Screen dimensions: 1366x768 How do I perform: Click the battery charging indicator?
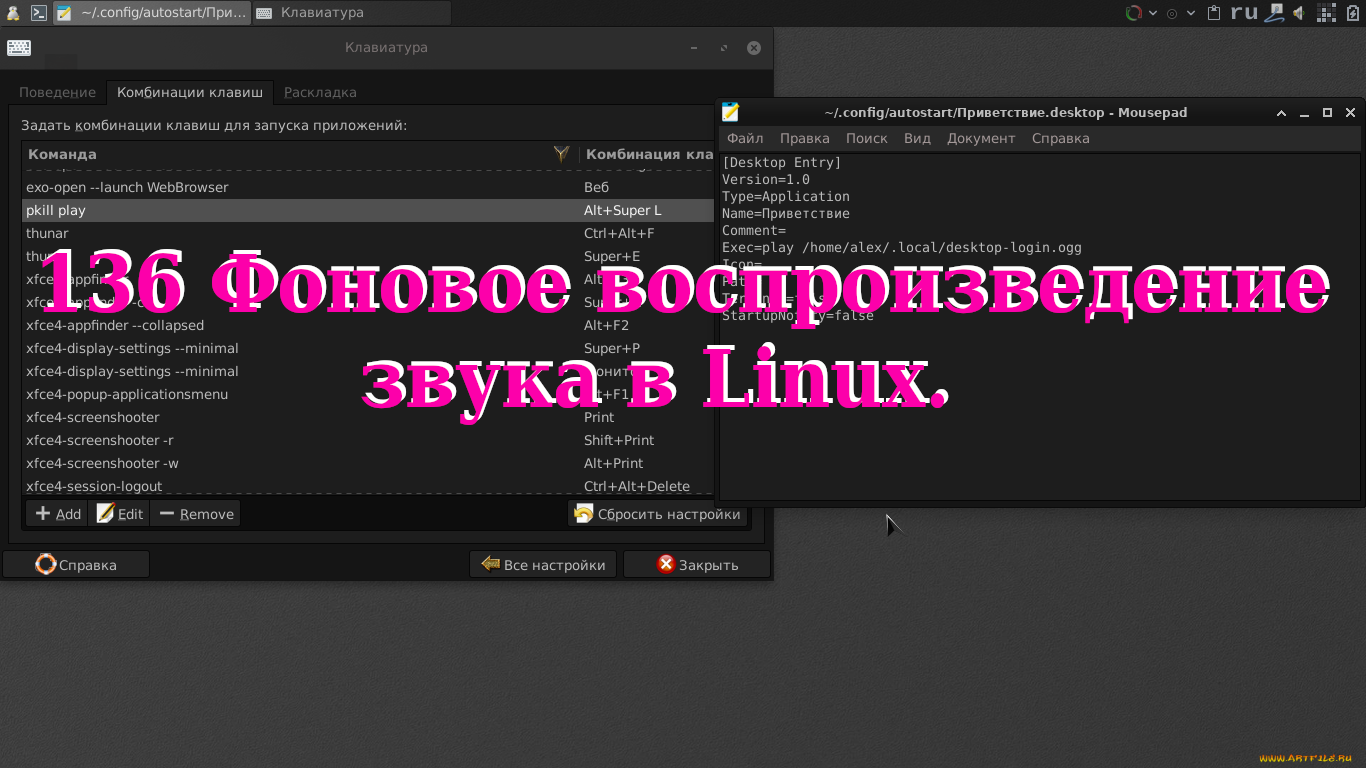coord(1353,13)
